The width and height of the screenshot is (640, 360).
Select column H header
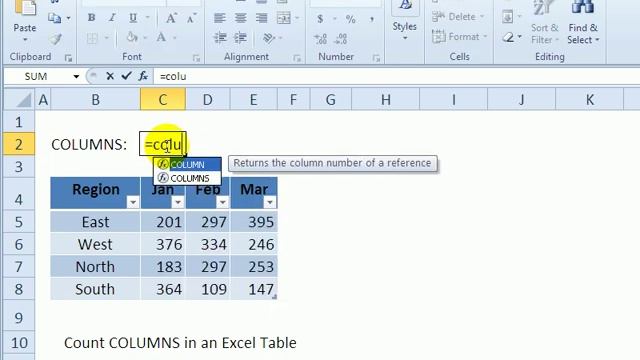click(386, 99)
